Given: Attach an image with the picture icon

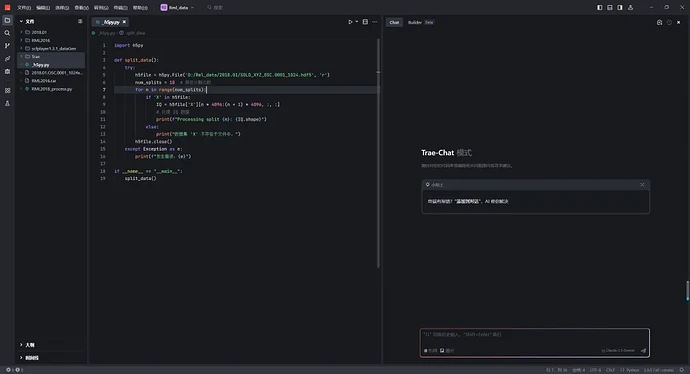Looking at the screenshot, I should (x=447, y=351).
